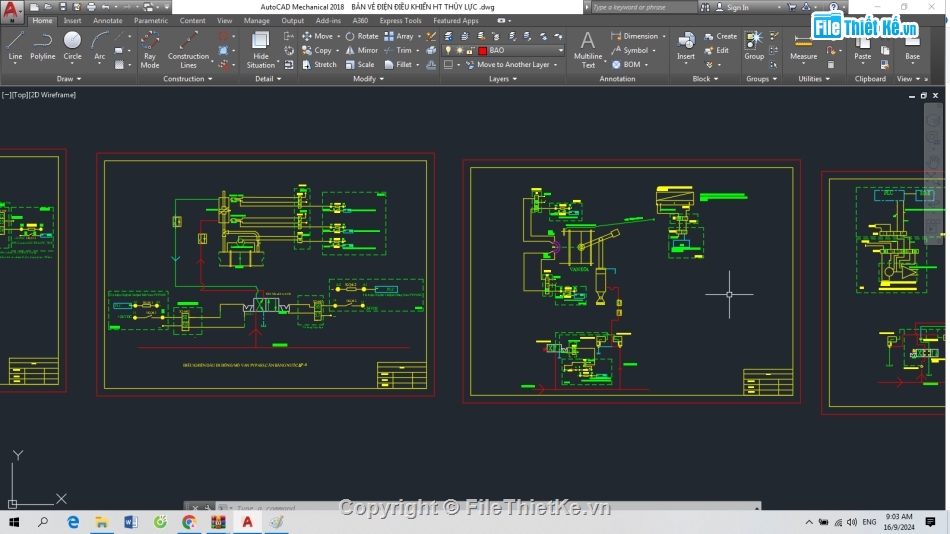Select the Rotate tool
The image size is (950, 534).
362,36
